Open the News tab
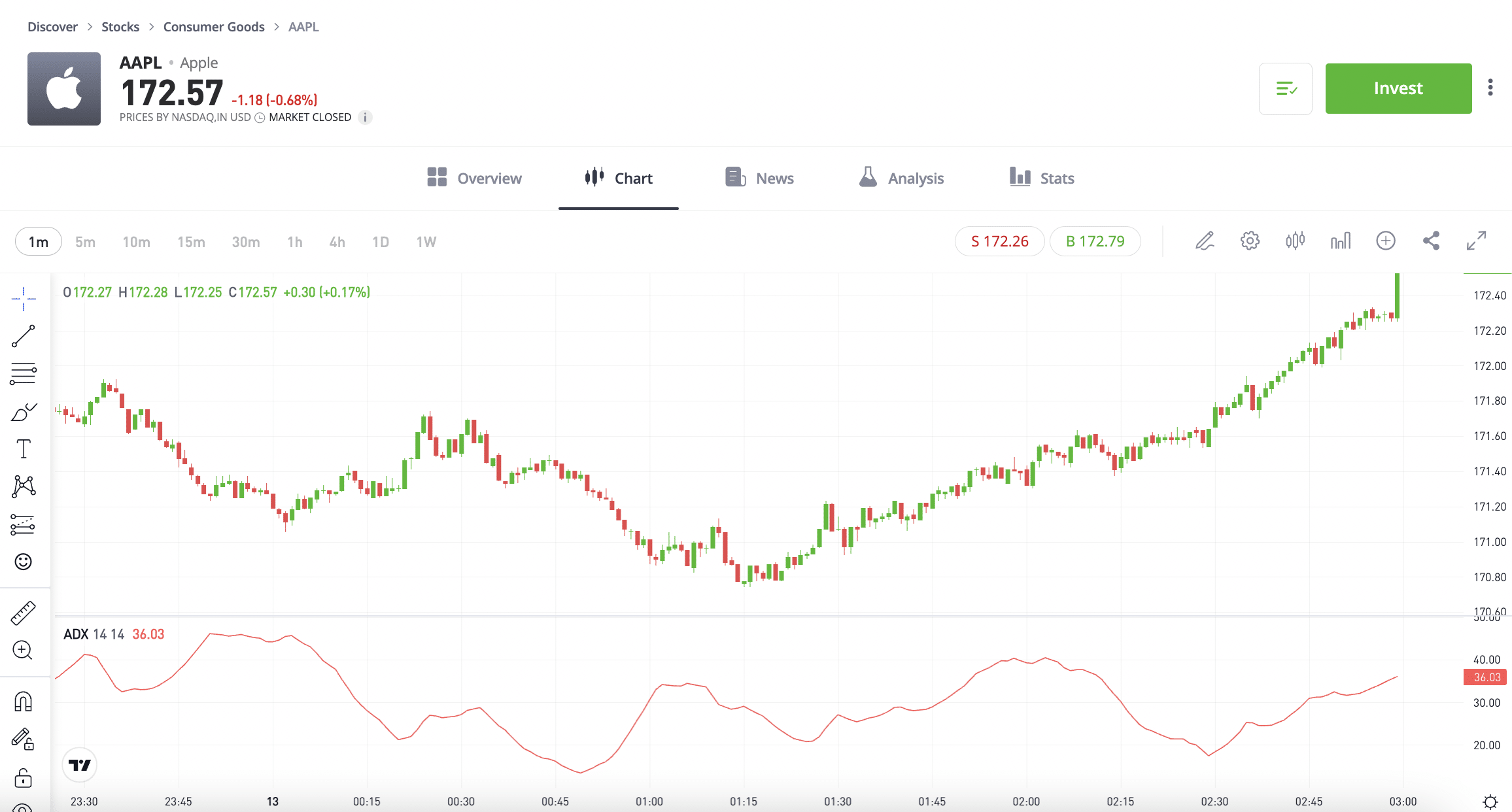The width and height of the screenshot is (1512, 812). pyautogui.click(x=759, y=178)
